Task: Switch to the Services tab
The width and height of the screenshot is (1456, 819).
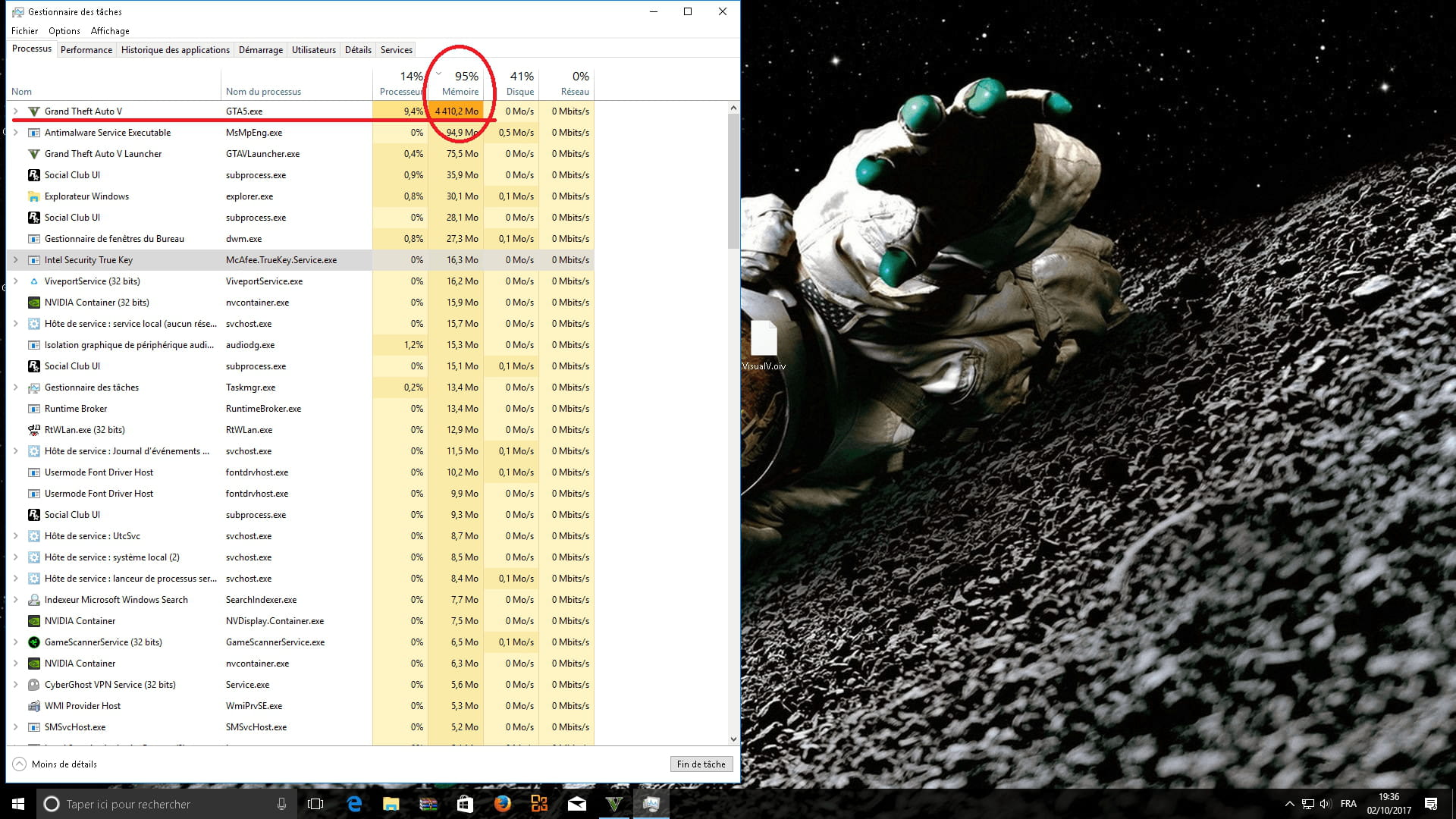Action: [x=397, y=50]
